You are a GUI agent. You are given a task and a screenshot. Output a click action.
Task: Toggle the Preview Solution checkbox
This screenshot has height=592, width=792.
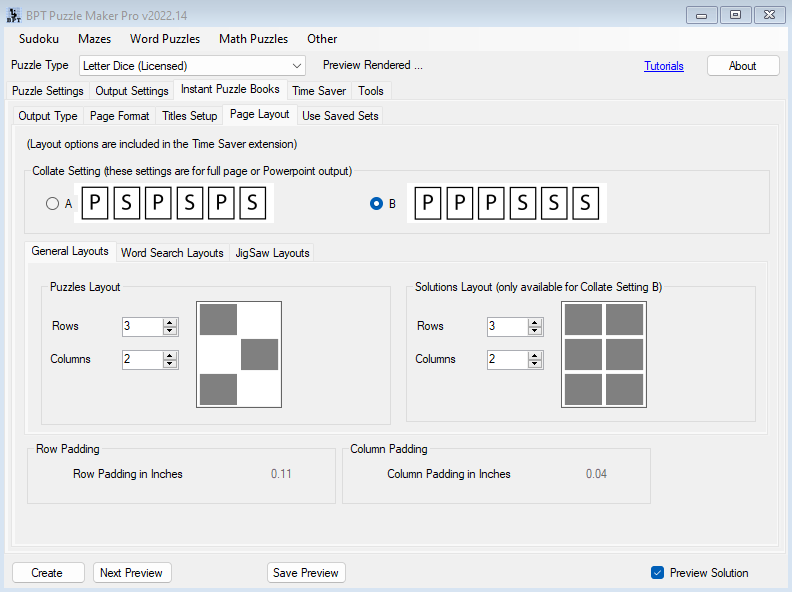[x=657, y=573]
